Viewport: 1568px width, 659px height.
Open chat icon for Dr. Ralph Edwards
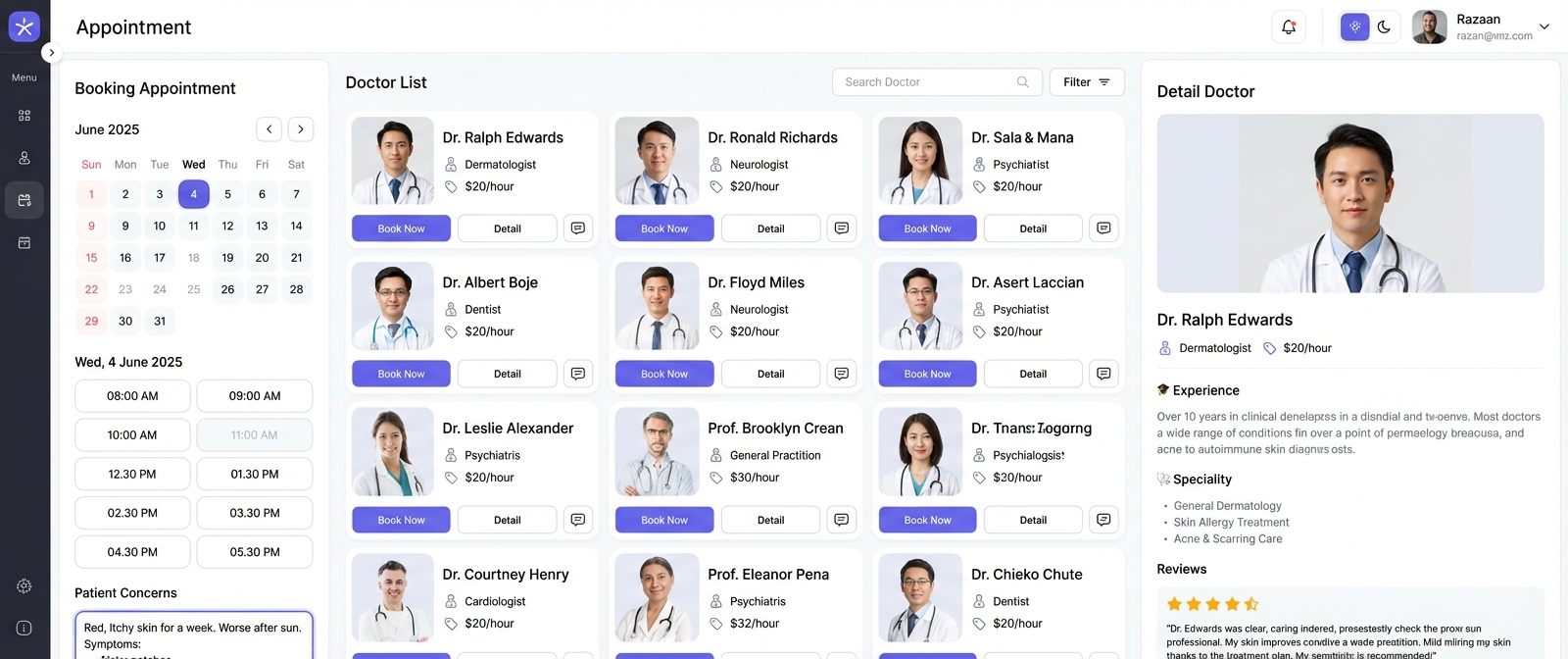click(578, 228)
